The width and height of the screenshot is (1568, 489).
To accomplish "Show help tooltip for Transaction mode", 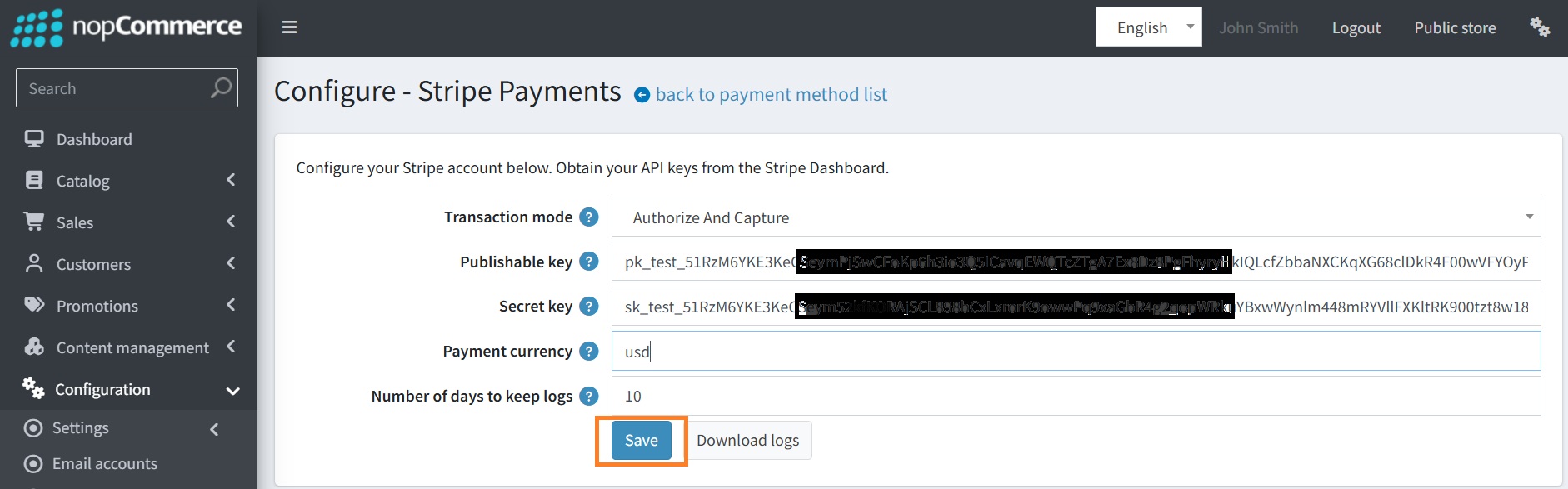I will click(589, 217).
